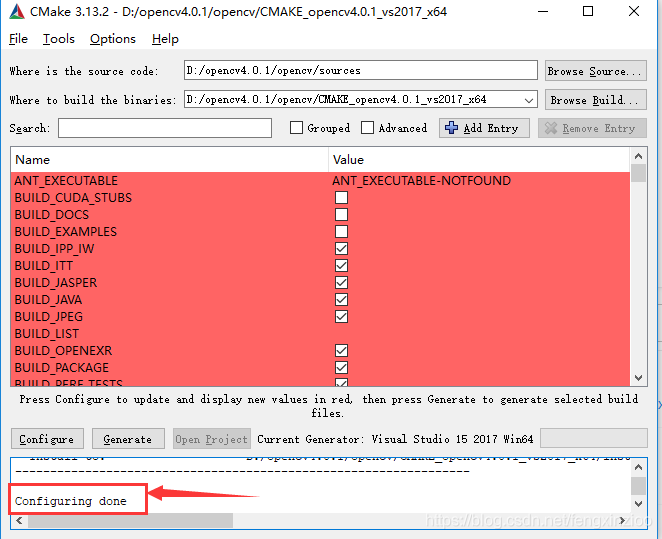
Task: Click output log horizontal scrollbar thumb
Action: point(130,520)
